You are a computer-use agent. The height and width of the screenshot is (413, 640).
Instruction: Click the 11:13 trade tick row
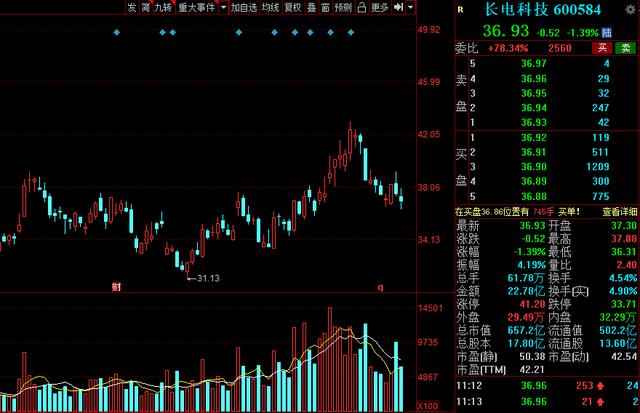click(x=547, y=402)
